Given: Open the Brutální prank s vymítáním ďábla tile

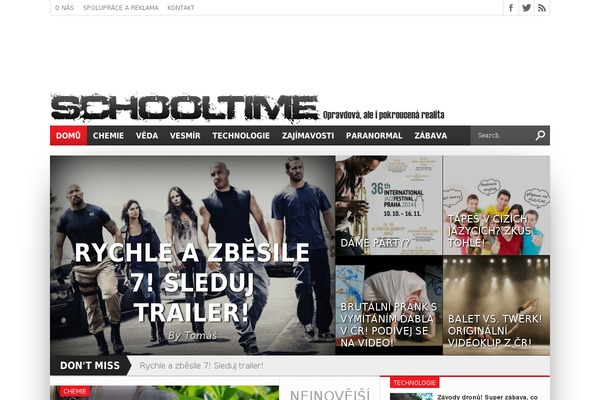Looking at the screenshot, I should coord(389,305).
